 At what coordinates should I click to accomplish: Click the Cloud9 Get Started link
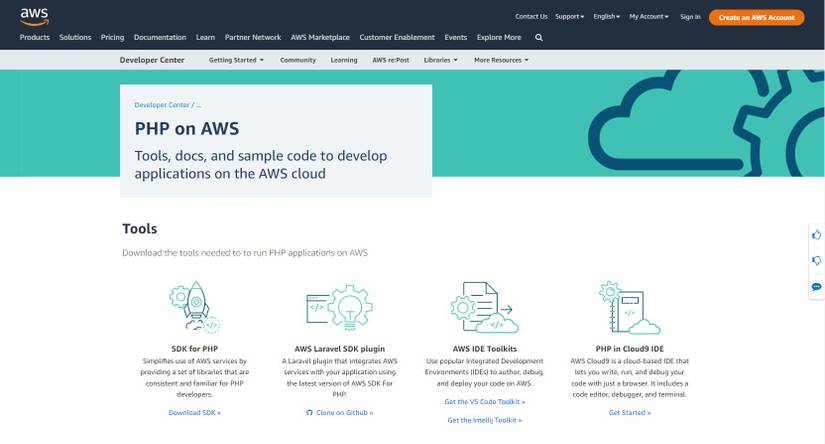630,413
